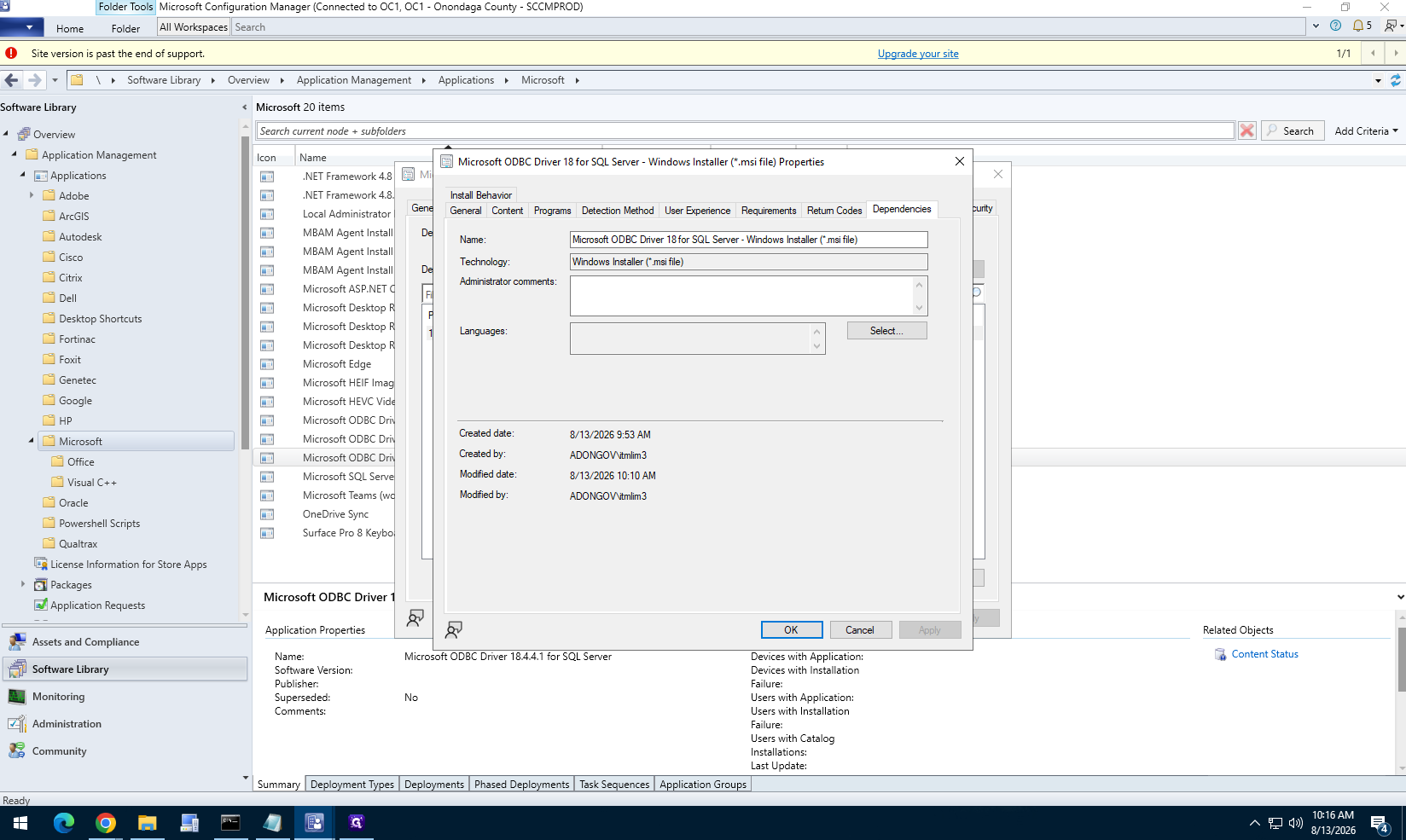Click the volume icon in the system tray
This screenshot has height=840, width=1406.
pos(1296,823)
